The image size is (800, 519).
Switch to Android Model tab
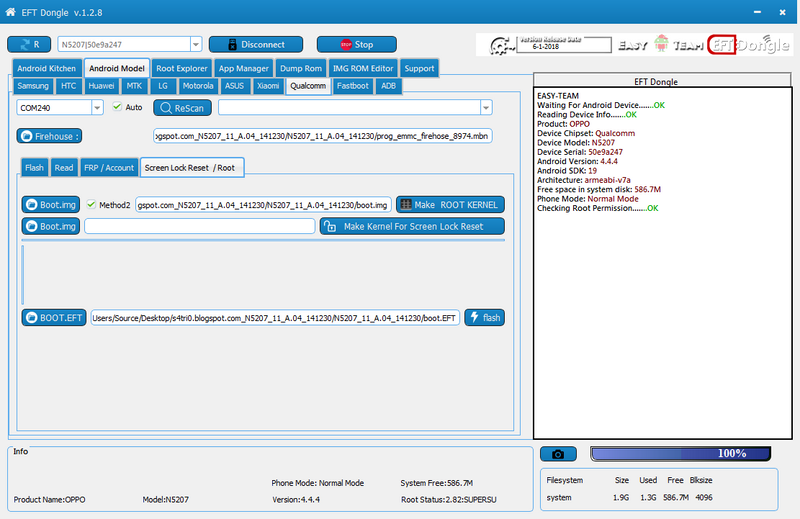(117, 68)
